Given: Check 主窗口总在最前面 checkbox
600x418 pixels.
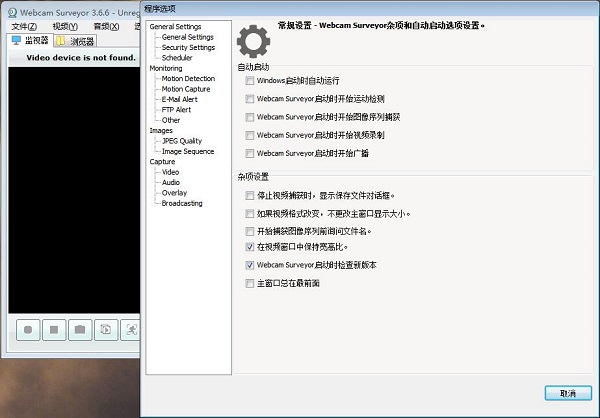Looking at the screenshot, I should tap(249, 283).
